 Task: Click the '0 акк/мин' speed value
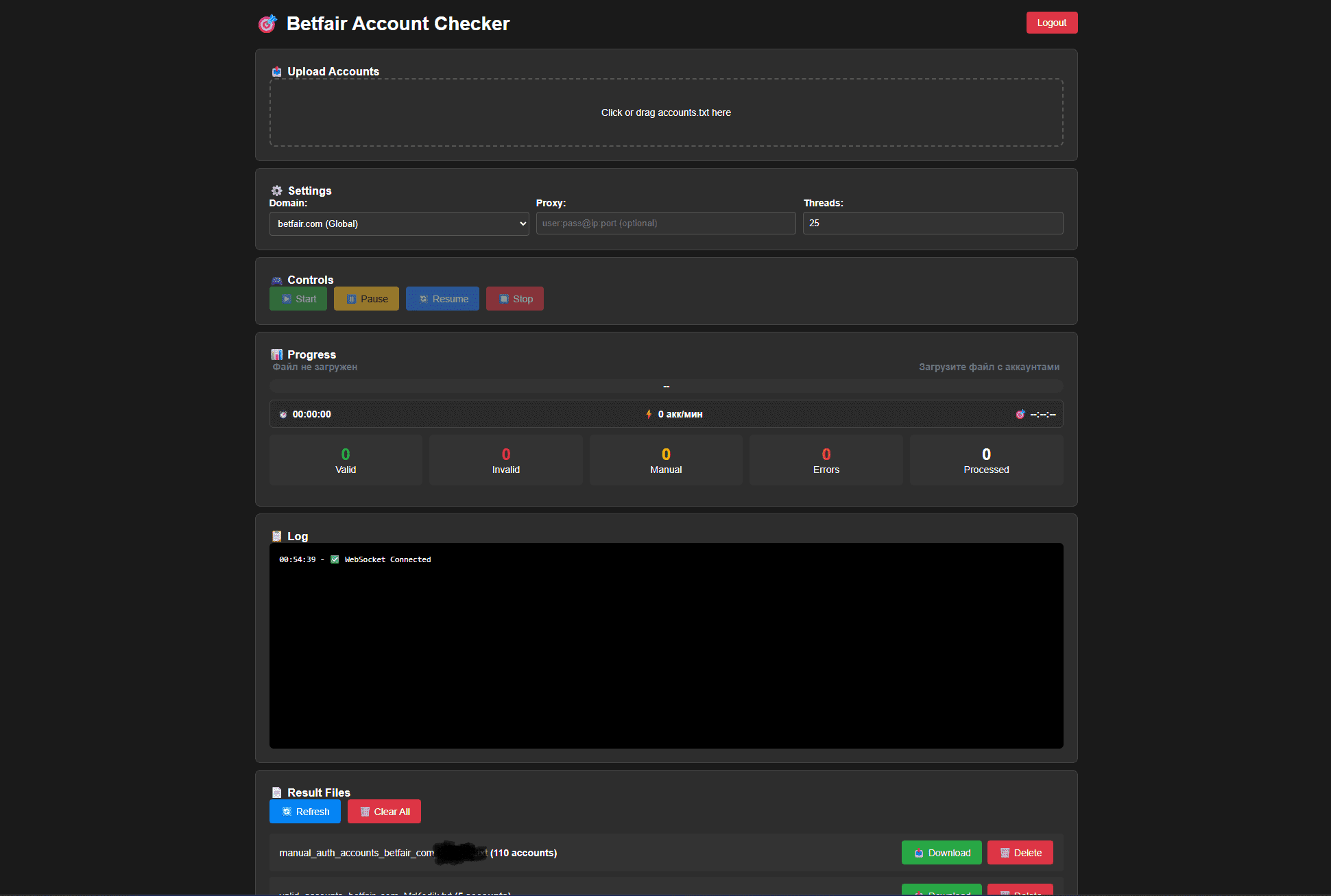click(x=680, y=414)
